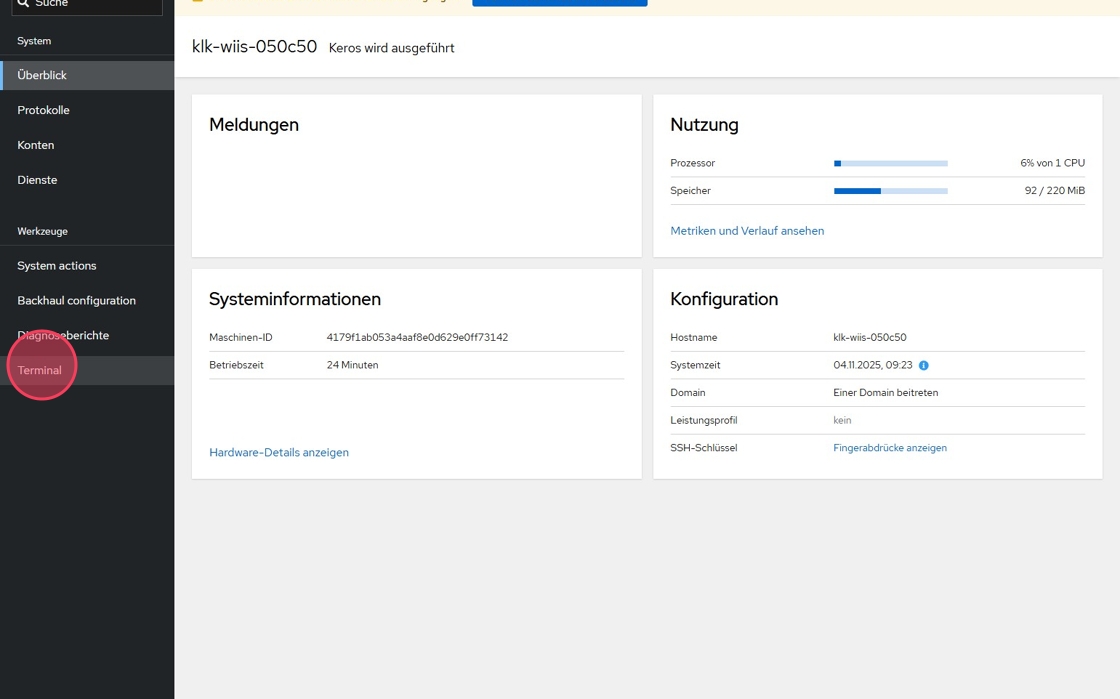Click the hostname value in Konfiguration
The height and width of the screenshot is (699, 1120).
(869, 338)
